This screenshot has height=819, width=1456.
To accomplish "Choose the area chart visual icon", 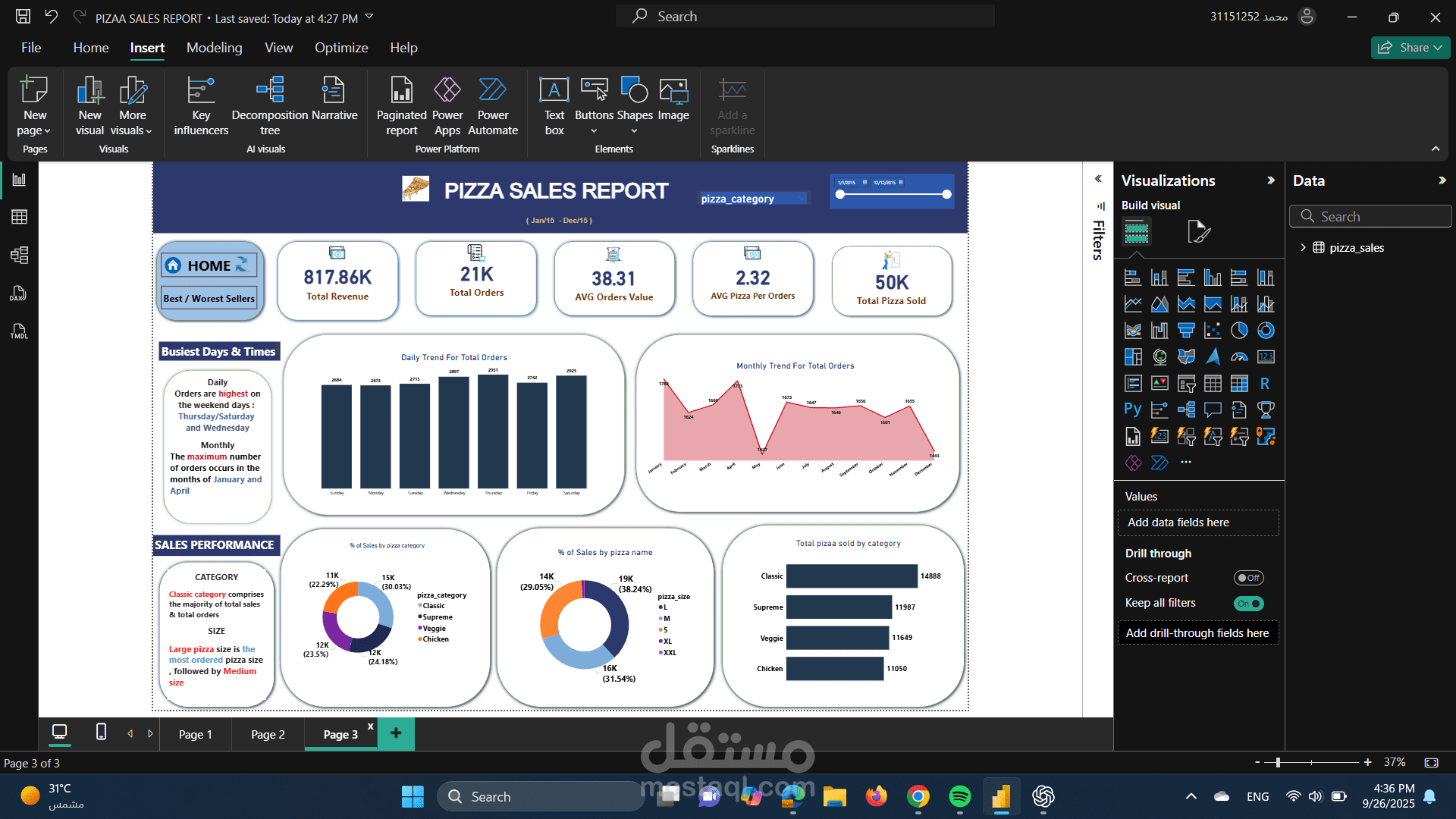I will [x=1159, y=304].
